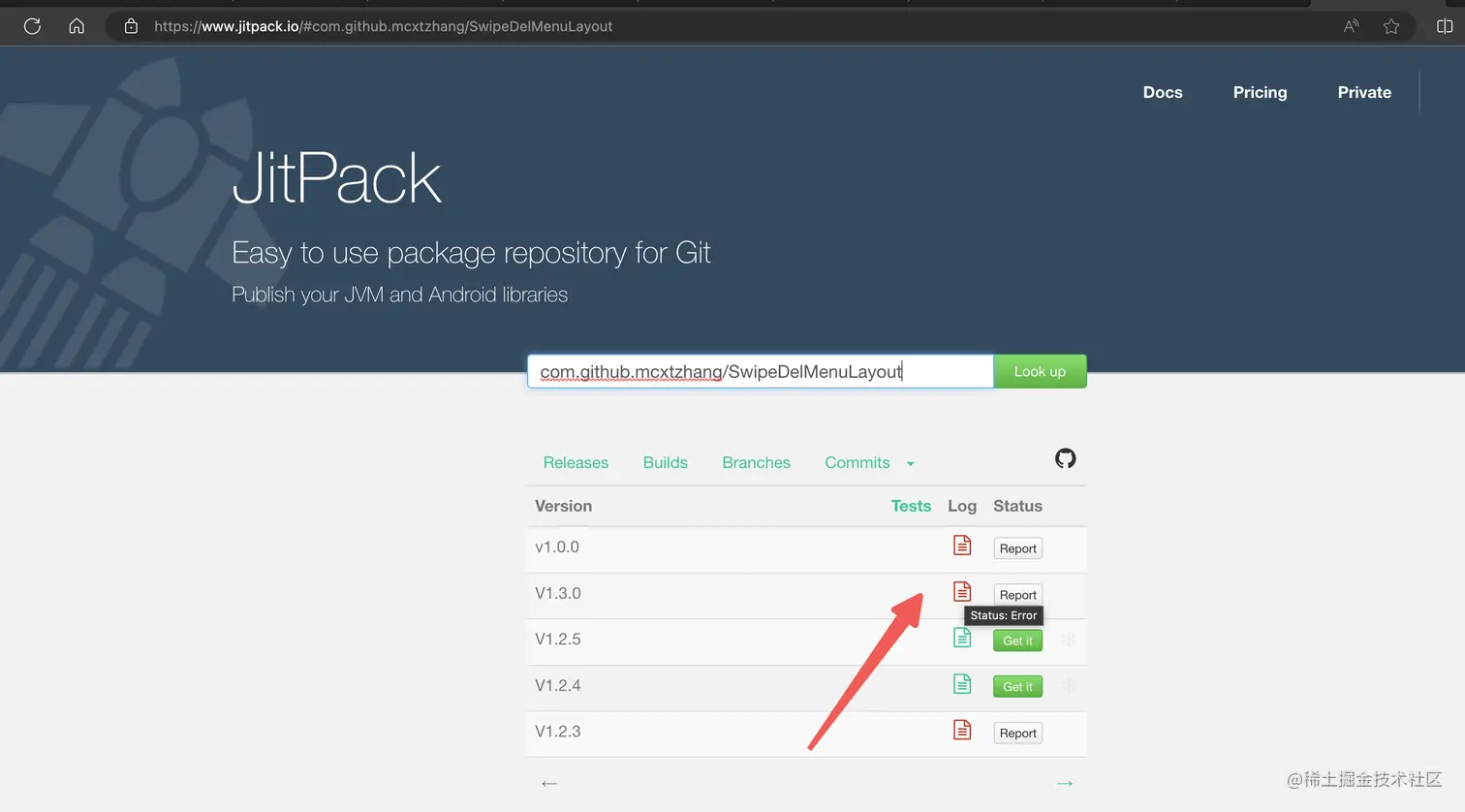Open the read aloud icon in address bar

(1351, 26)
